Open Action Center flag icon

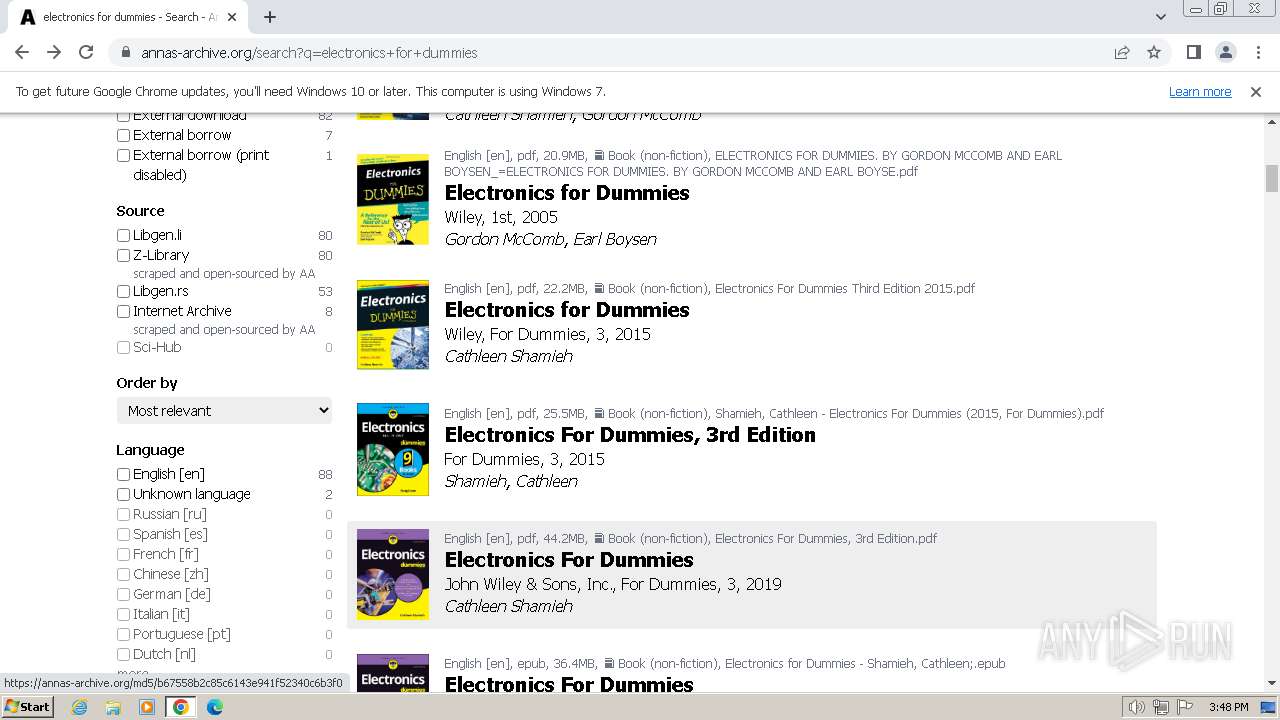pos(1184,707)
